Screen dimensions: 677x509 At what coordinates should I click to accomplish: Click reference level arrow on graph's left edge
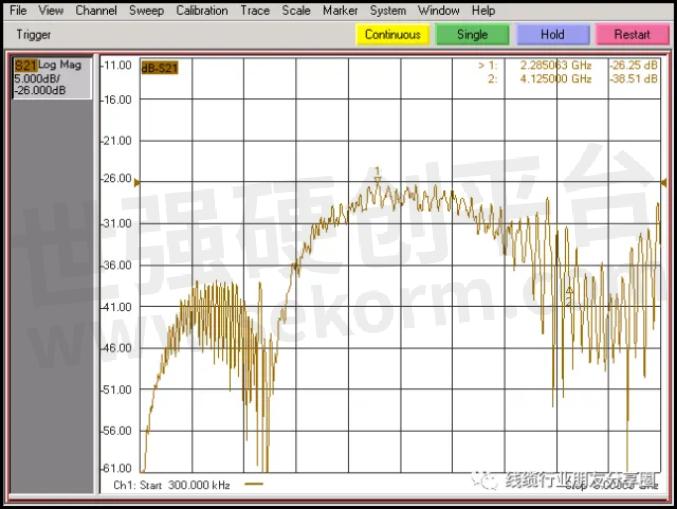tap(137, 182)
